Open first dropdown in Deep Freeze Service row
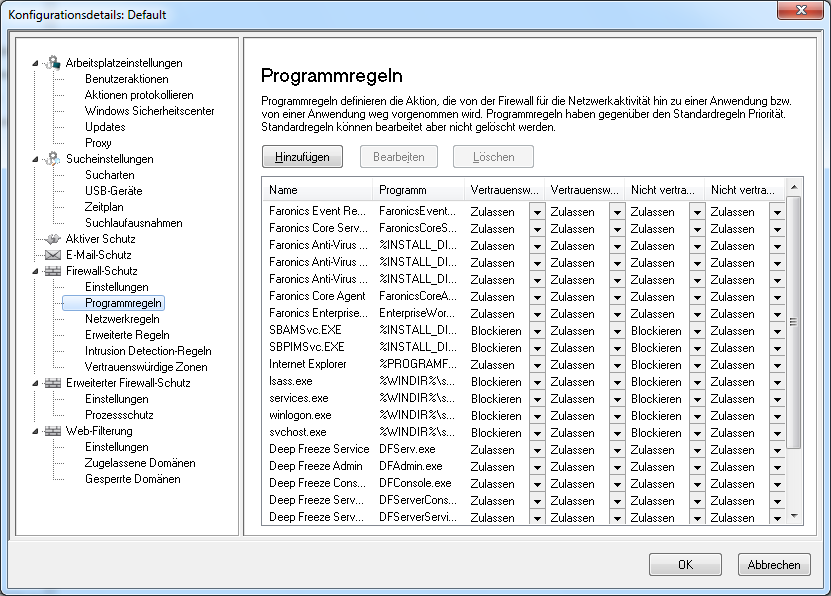Screen dimensions: 831x596 [x=537, y=450]
